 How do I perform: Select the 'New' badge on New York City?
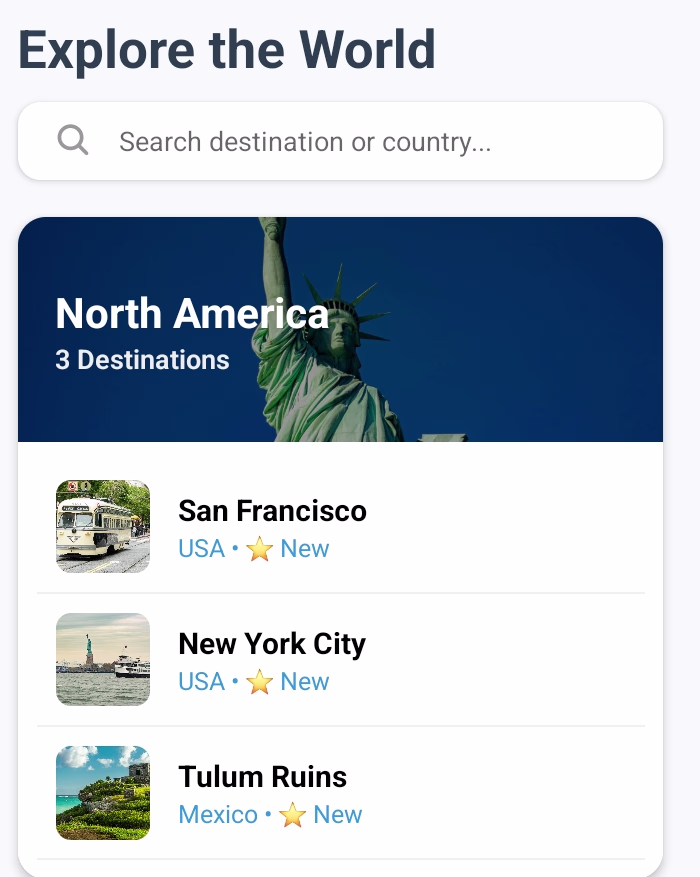(x=303, y=681)
